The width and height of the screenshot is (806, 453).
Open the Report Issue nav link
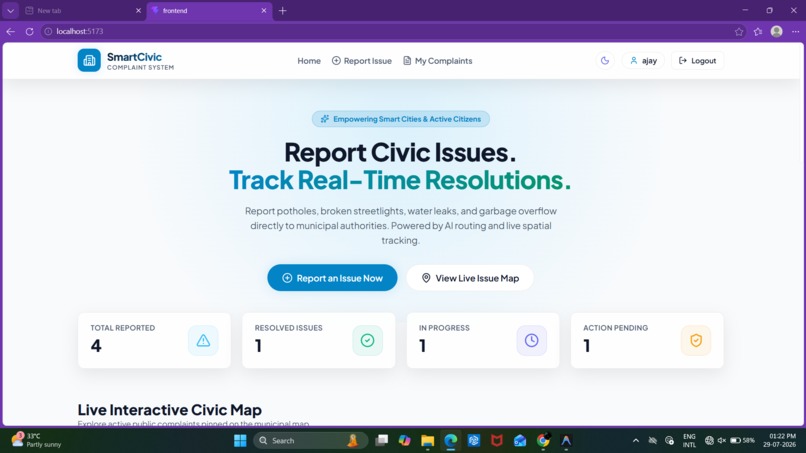[362, 61]
